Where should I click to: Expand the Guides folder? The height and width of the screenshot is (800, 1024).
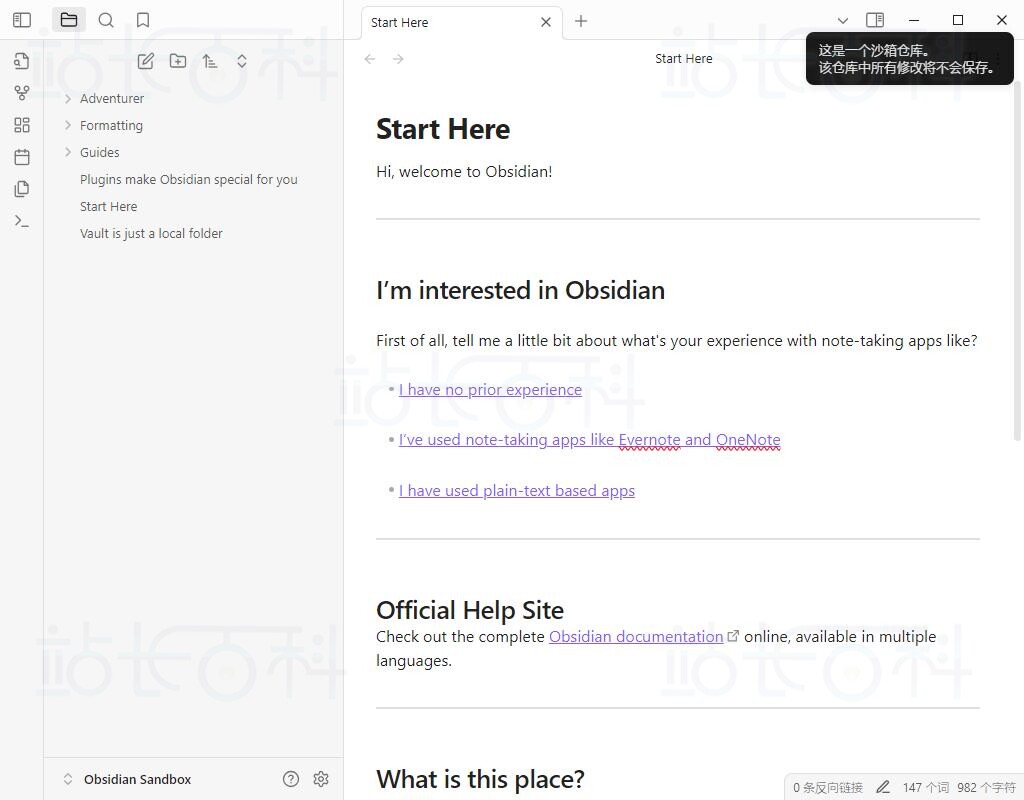pos(99,152)
